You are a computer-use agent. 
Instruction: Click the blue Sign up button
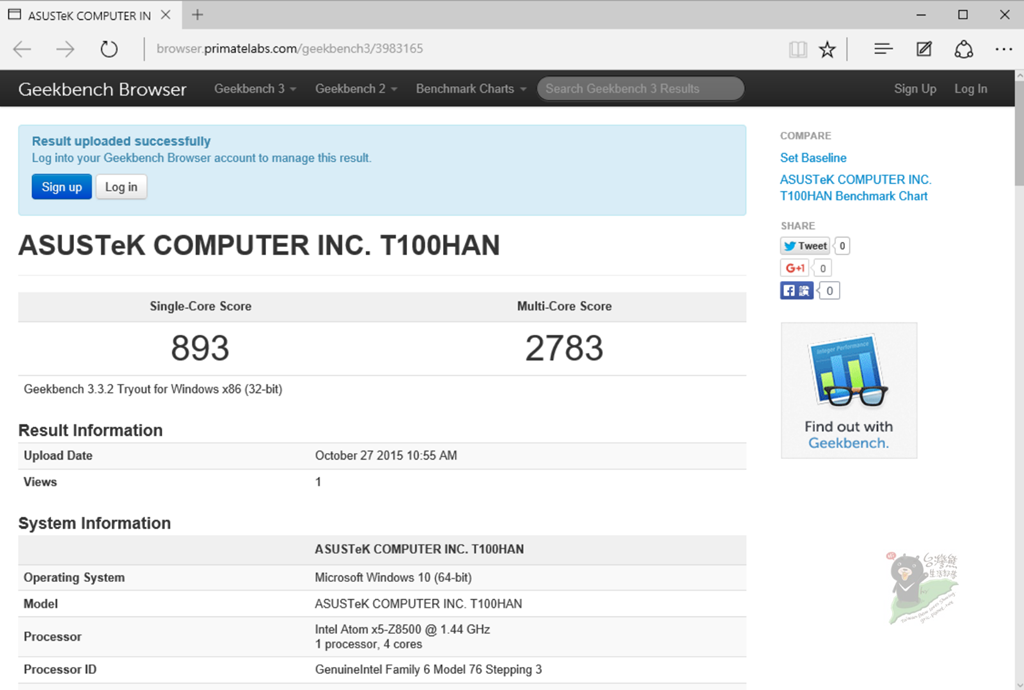61,187
